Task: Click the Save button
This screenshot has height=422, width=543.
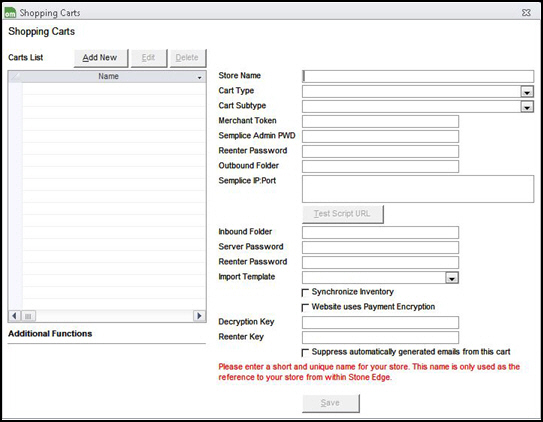Action: (331, 403)
